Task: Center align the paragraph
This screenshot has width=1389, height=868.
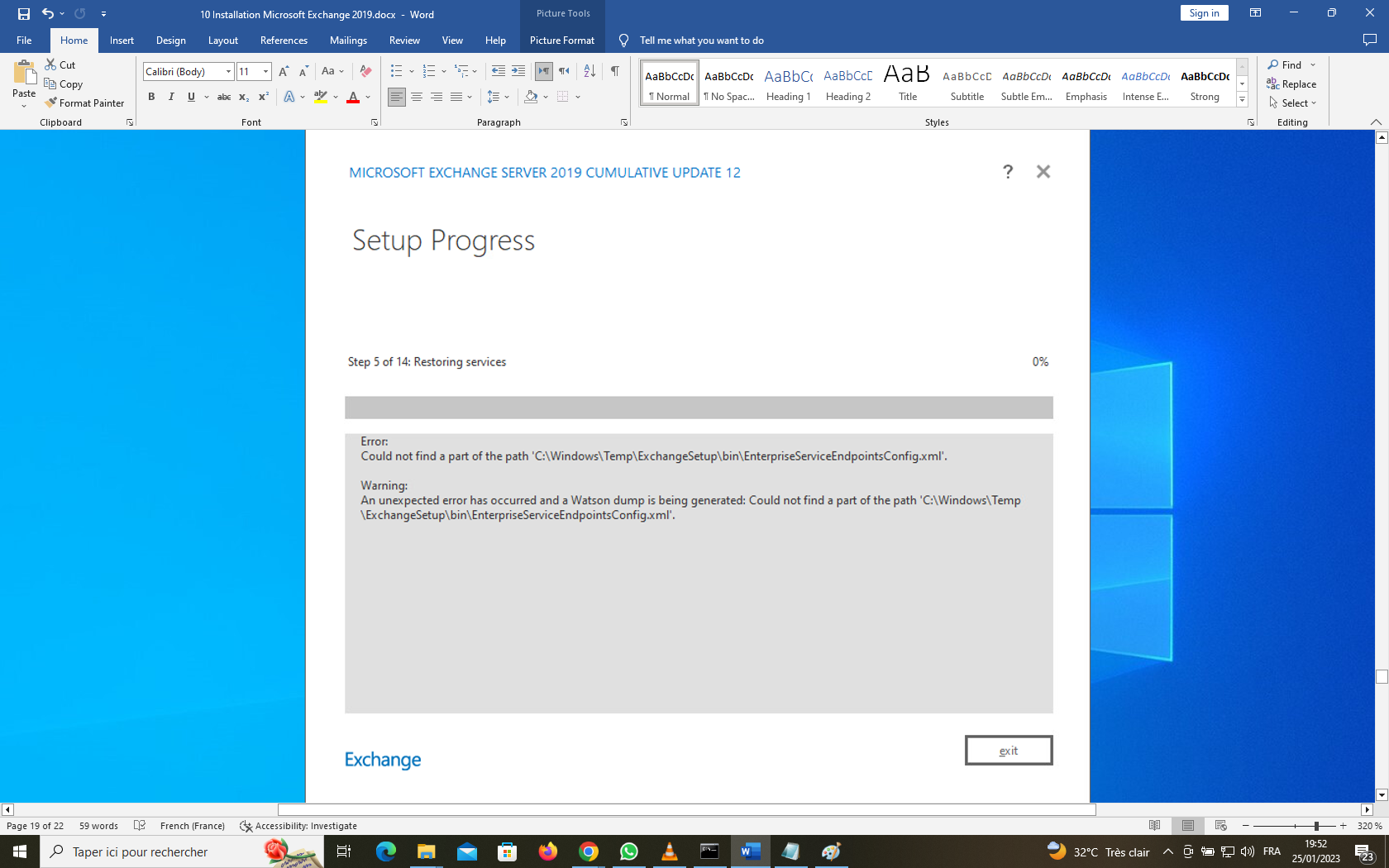Action: (417, 97)
